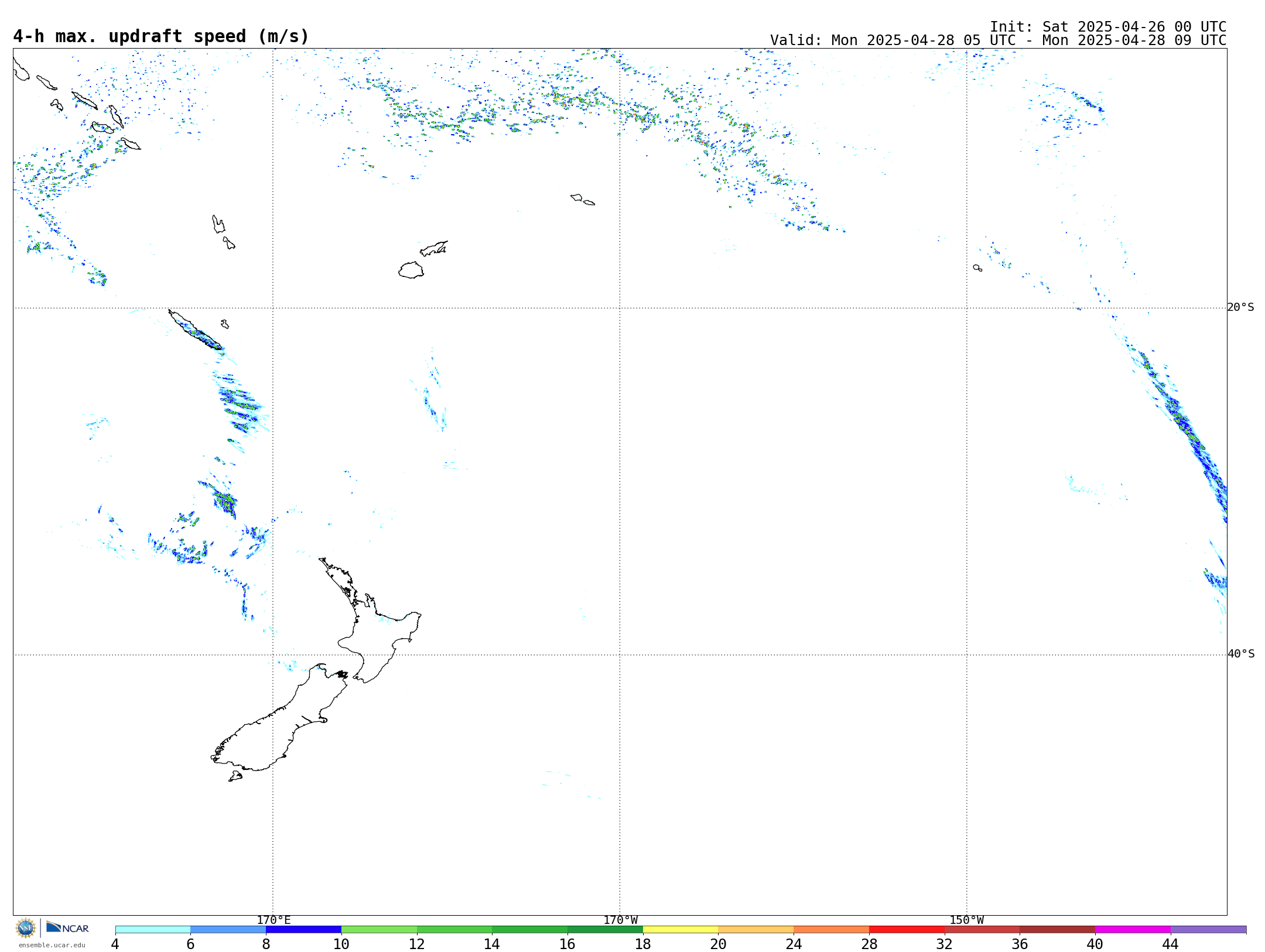
Task: Click the 170°W longitude label
Action: 621,920
